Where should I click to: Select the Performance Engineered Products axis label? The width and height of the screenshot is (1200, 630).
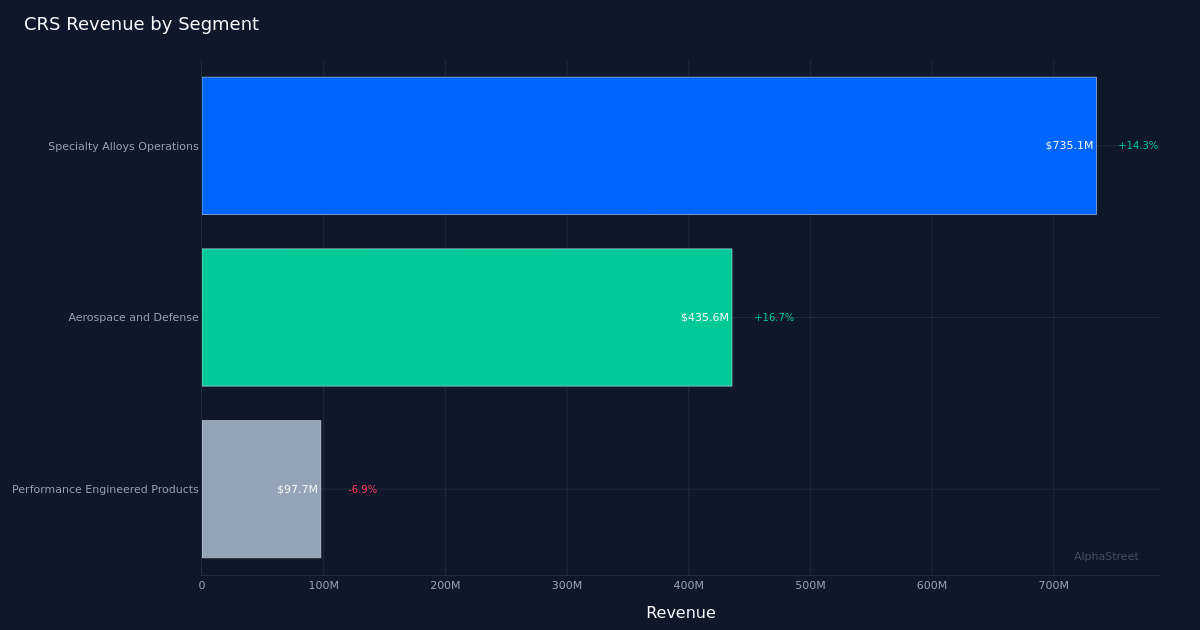coord(104,489)
